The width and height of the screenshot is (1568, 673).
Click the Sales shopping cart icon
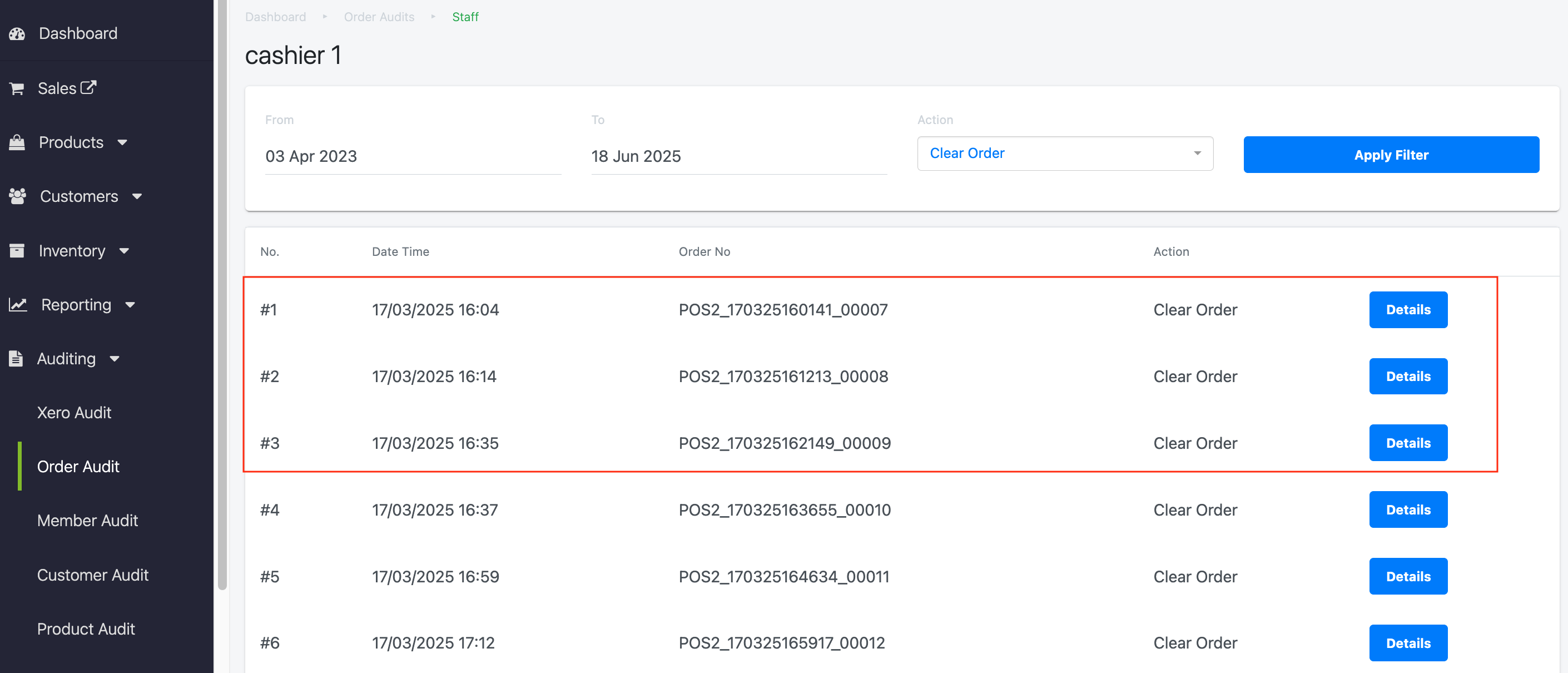[17, 88]
